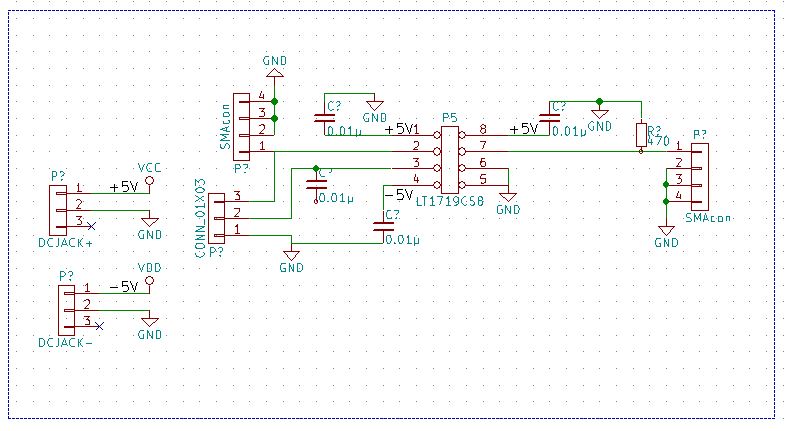Select the left SMAcon connector near CONN_01X03

(241, 127)
